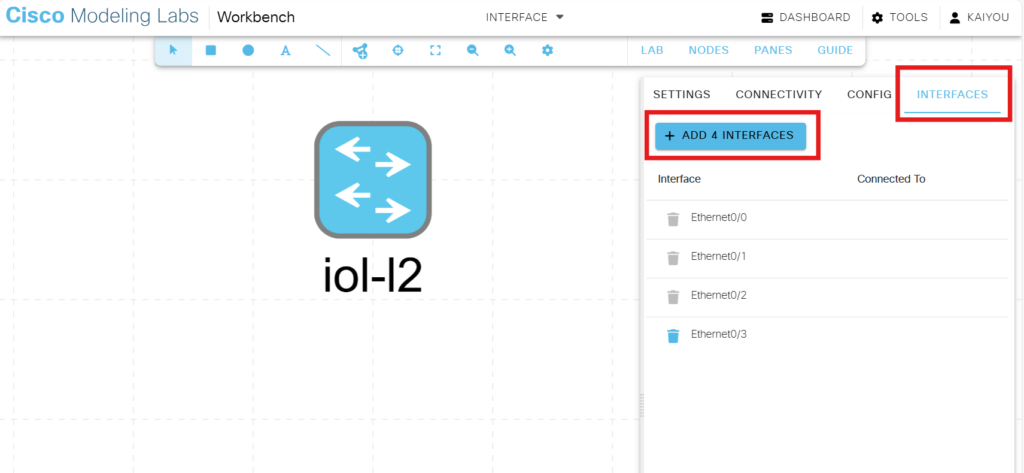Go to the DASHBOARD
Image resolution: width=1024 pixels, height=473 pixels.
point(806,18)
